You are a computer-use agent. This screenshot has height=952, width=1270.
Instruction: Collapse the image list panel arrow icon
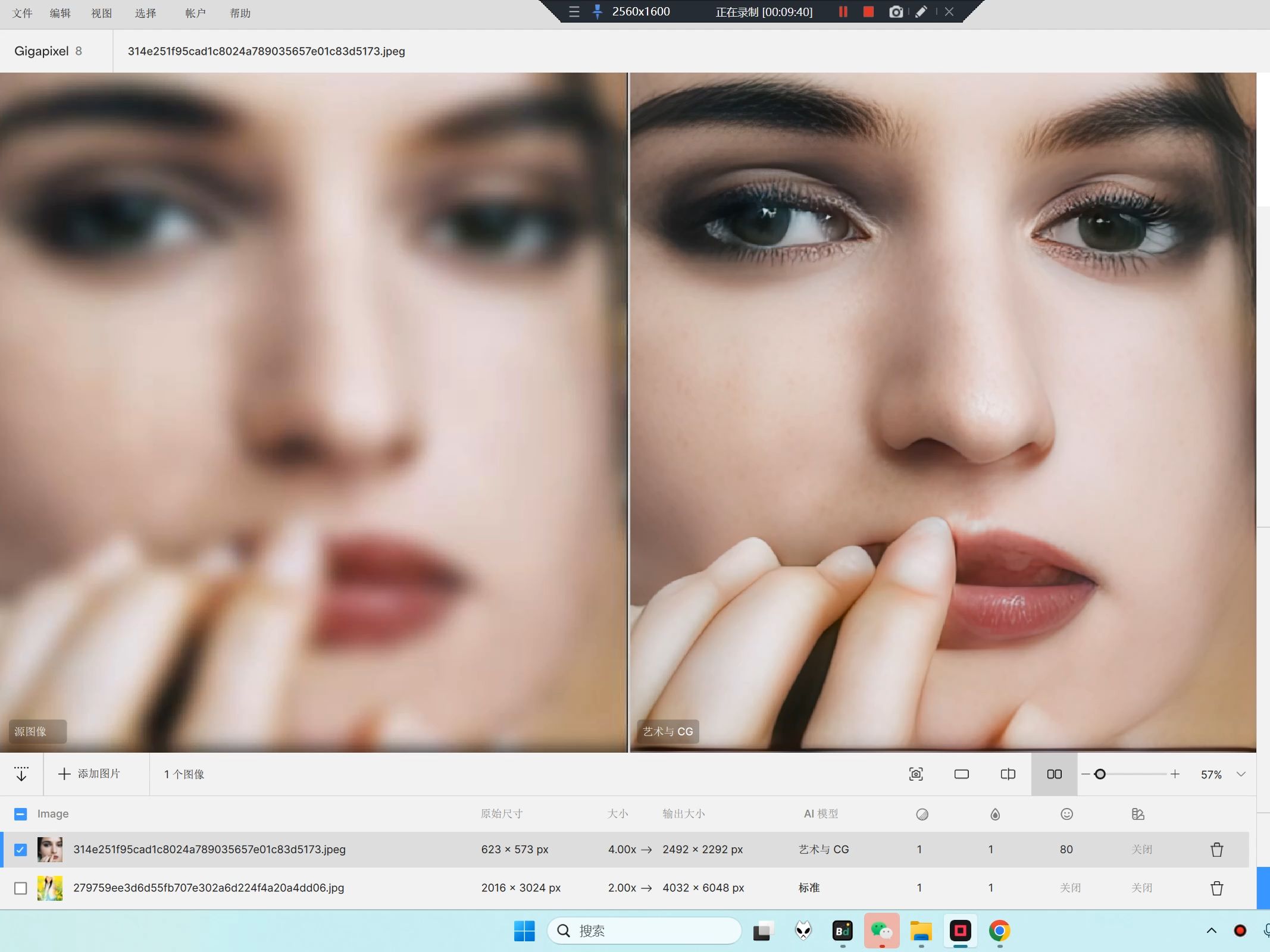coord(21,774)
